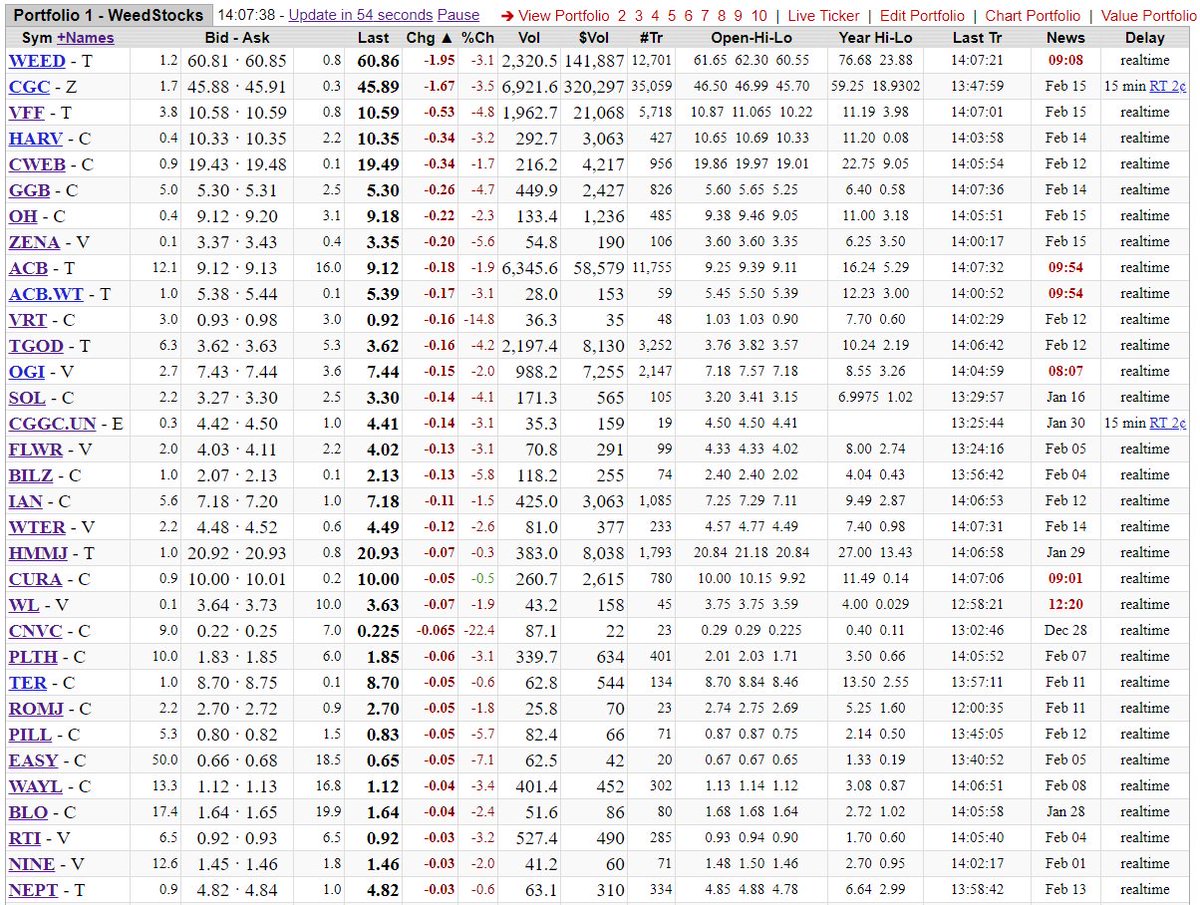Open the VFF symbol link
The width and height of the screenshot is (1200, 905).
[x=26, y=113]
